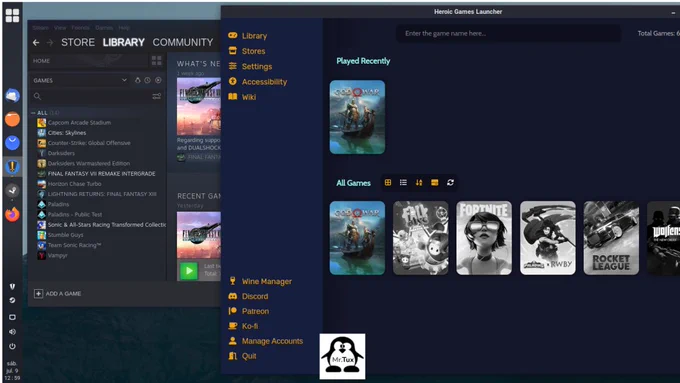Open the Help menu in Steam

124,28
